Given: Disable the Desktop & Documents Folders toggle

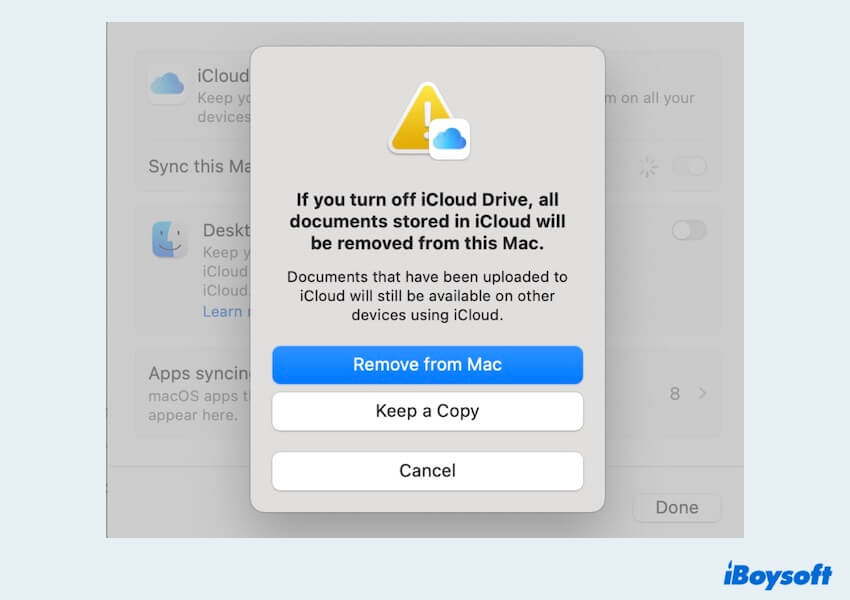Looking at the screenshot, I should (x=688, y=230).
